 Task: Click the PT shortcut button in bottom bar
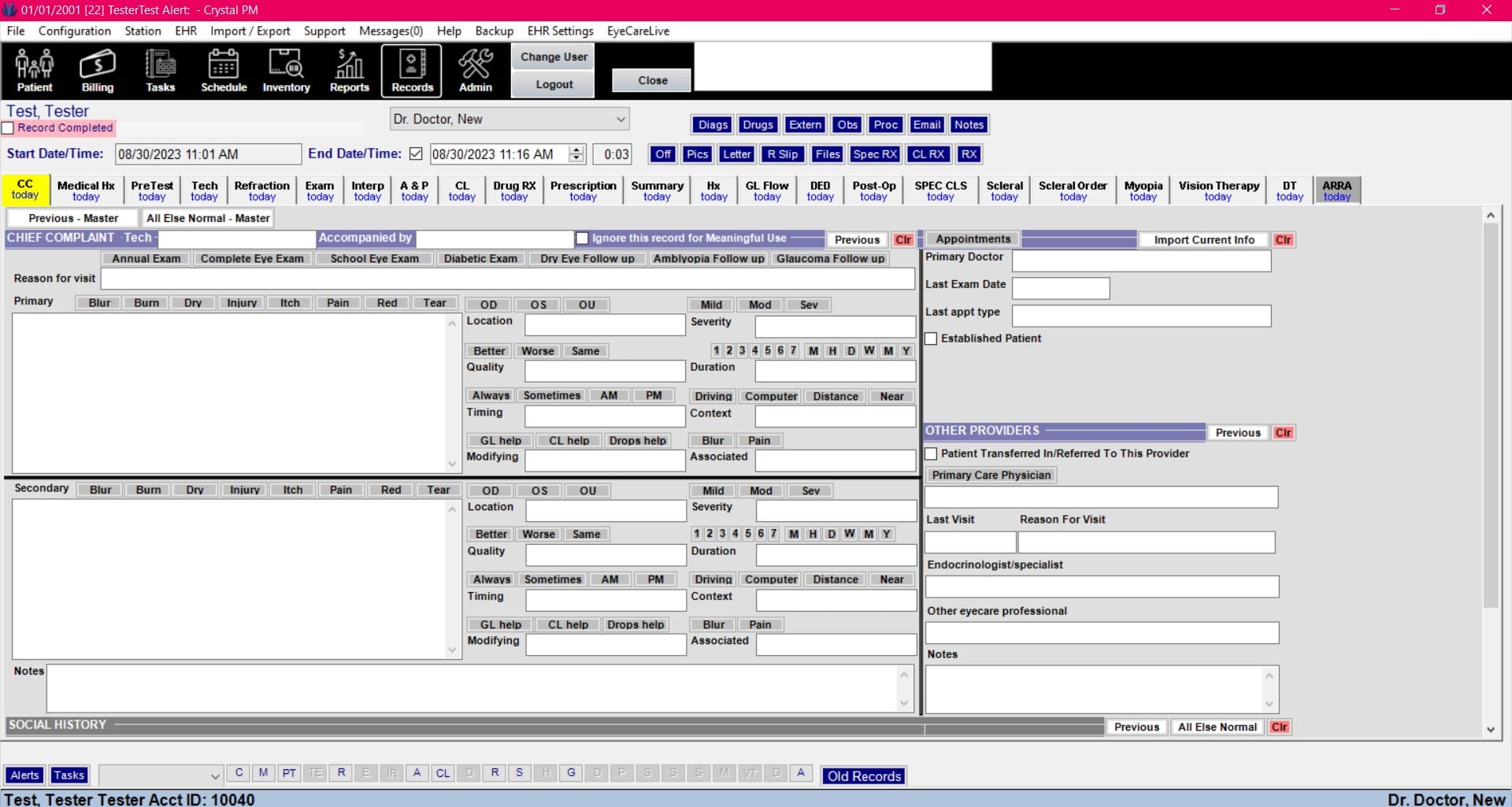[289, 773]
